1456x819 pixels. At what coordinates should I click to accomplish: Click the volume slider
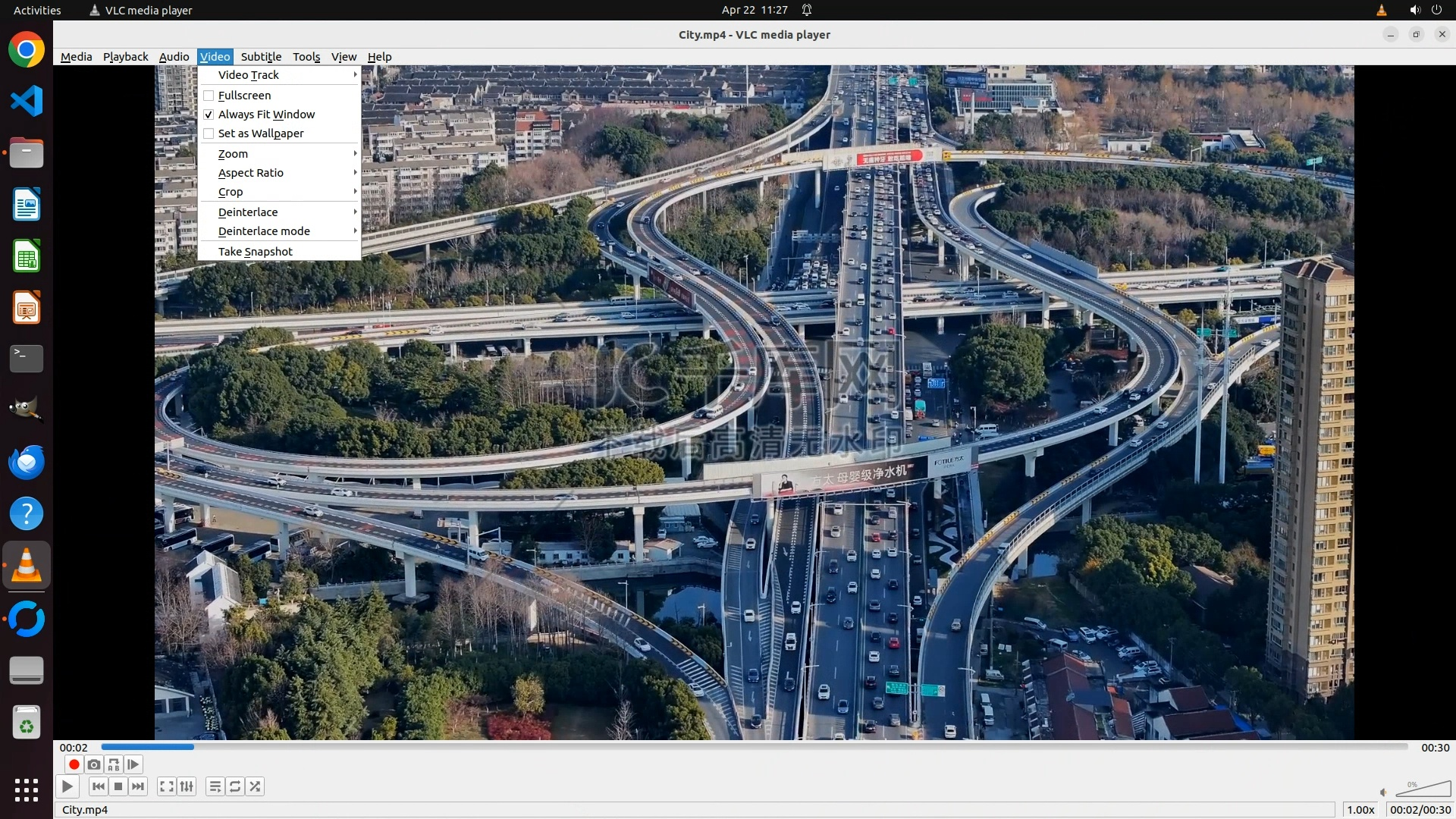coord(1423,790)
